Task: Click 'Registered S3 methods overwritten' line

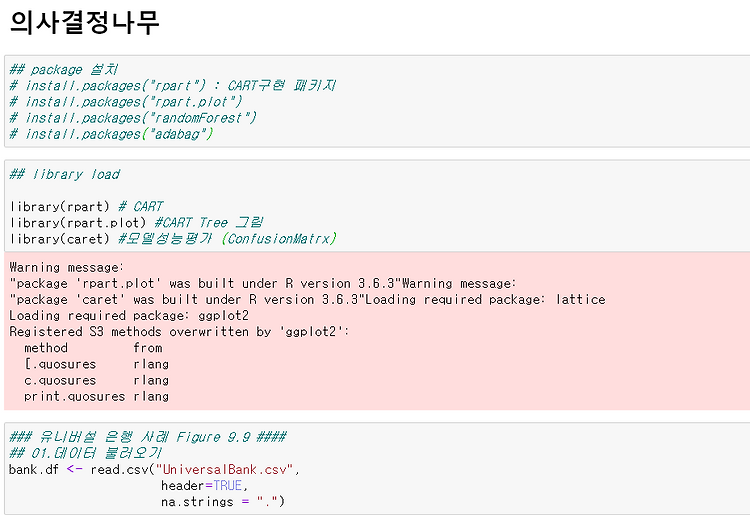Action: click(179, 332)
